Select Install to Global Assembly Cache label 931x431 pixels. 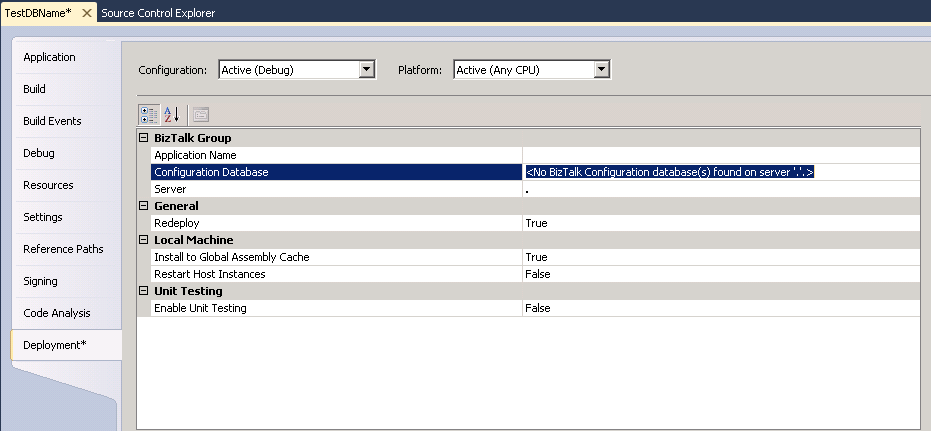(x=337, y=257)
